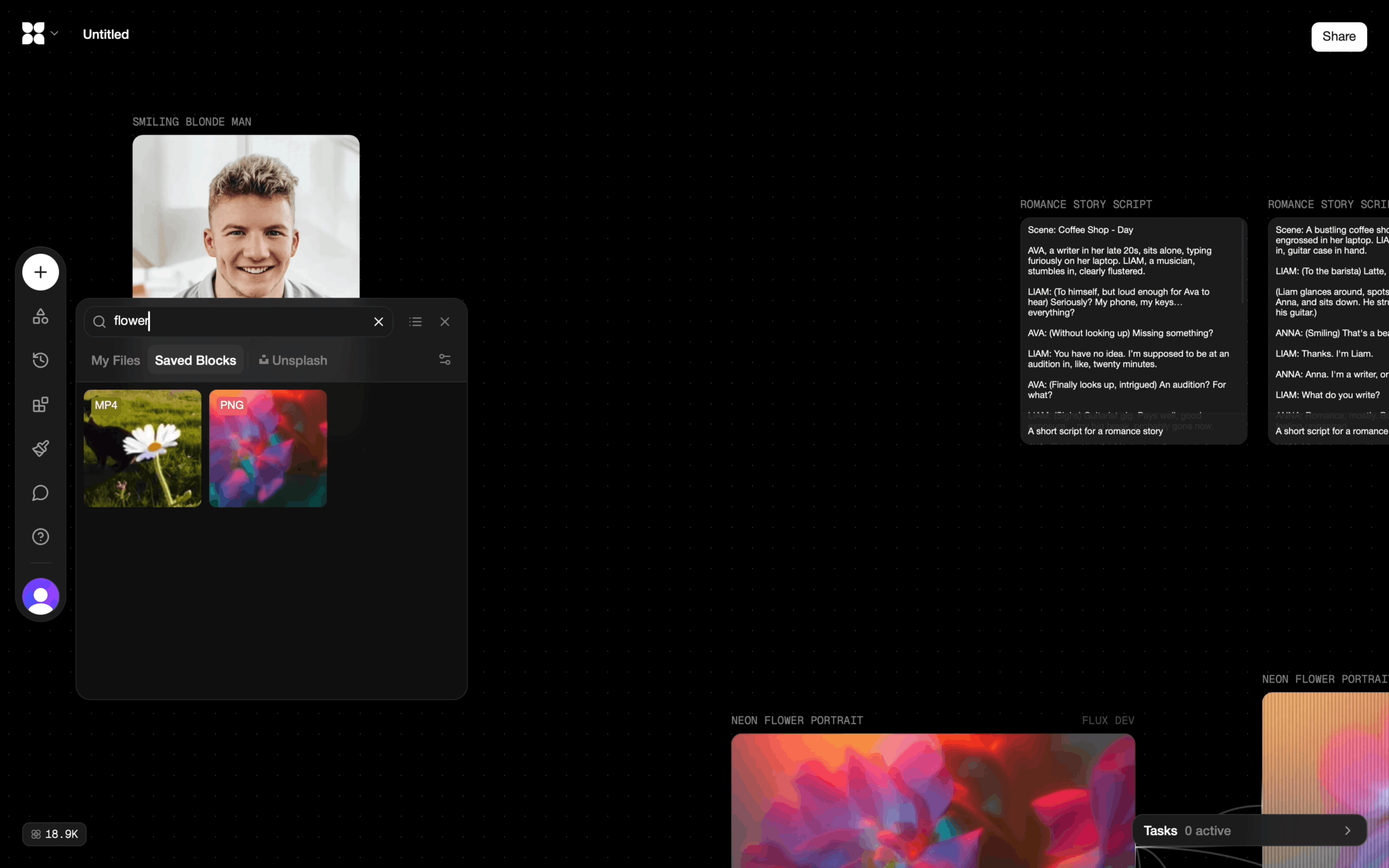Open the history clock icon
Image resolution: width=1389 pixels, height=868 pixels.
40,361
